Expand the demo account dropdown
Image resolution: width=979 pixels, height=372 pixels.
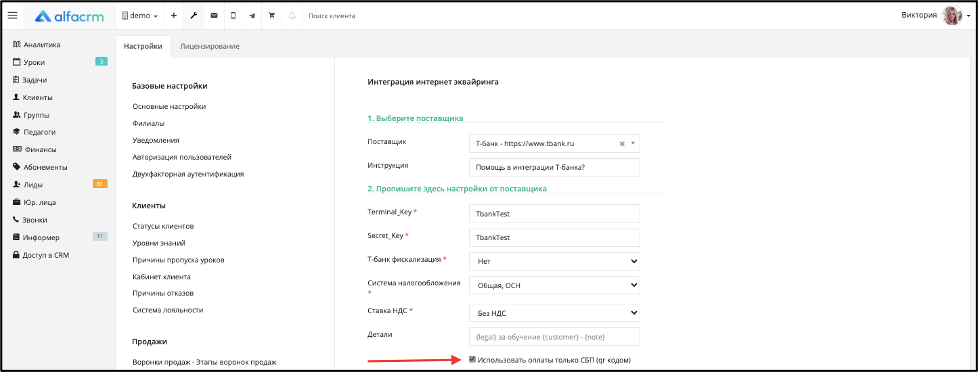click(140, 16)
